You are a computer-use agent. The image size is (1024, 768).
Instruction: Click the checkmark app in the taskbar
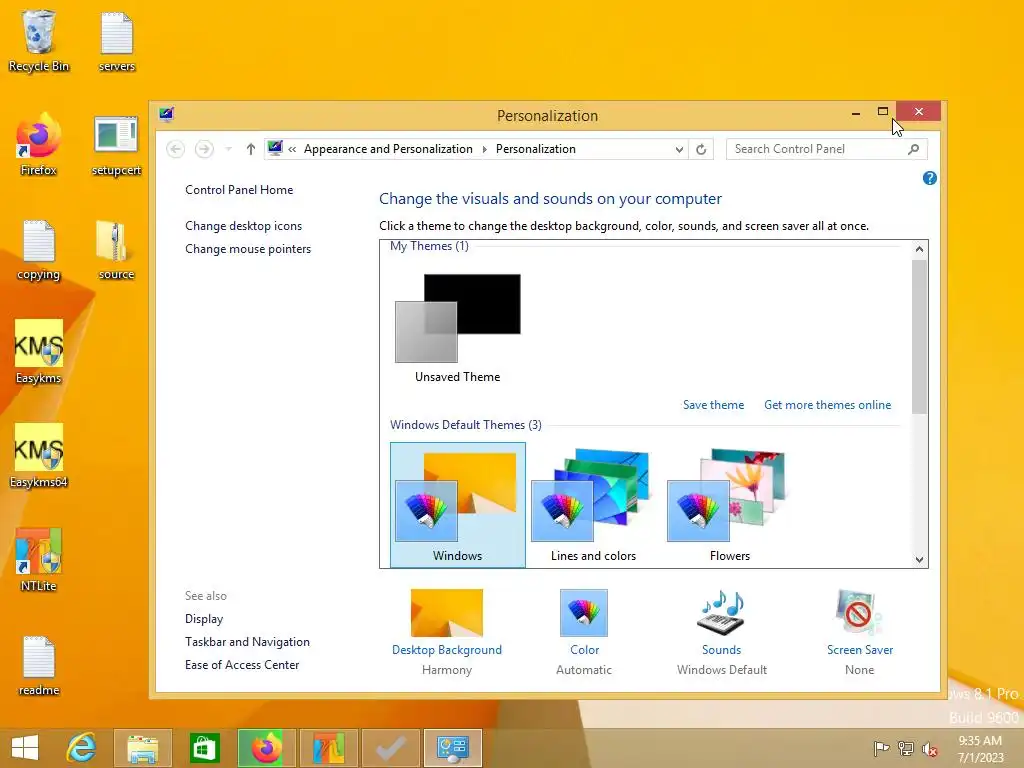[x=390, y=748]
